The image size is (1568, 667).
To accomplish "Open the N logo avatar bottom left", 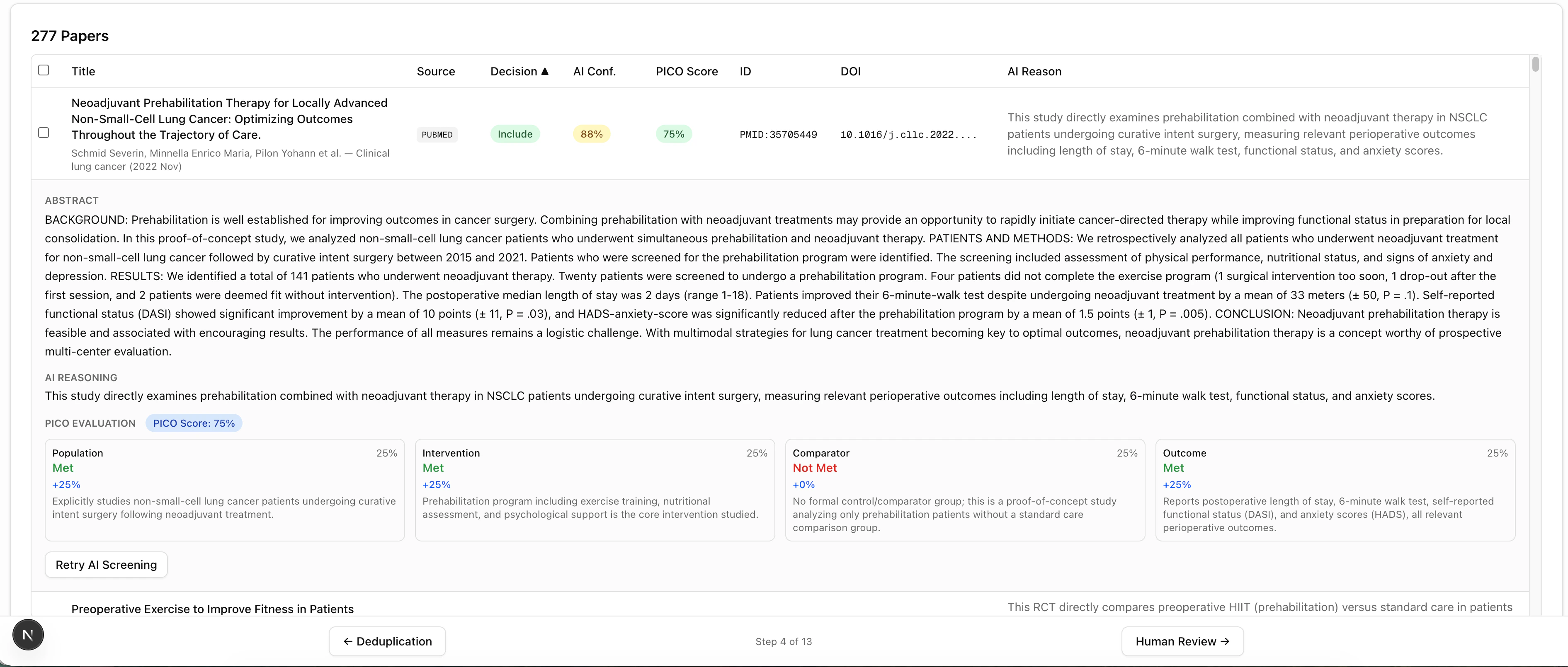I will 27,634.
